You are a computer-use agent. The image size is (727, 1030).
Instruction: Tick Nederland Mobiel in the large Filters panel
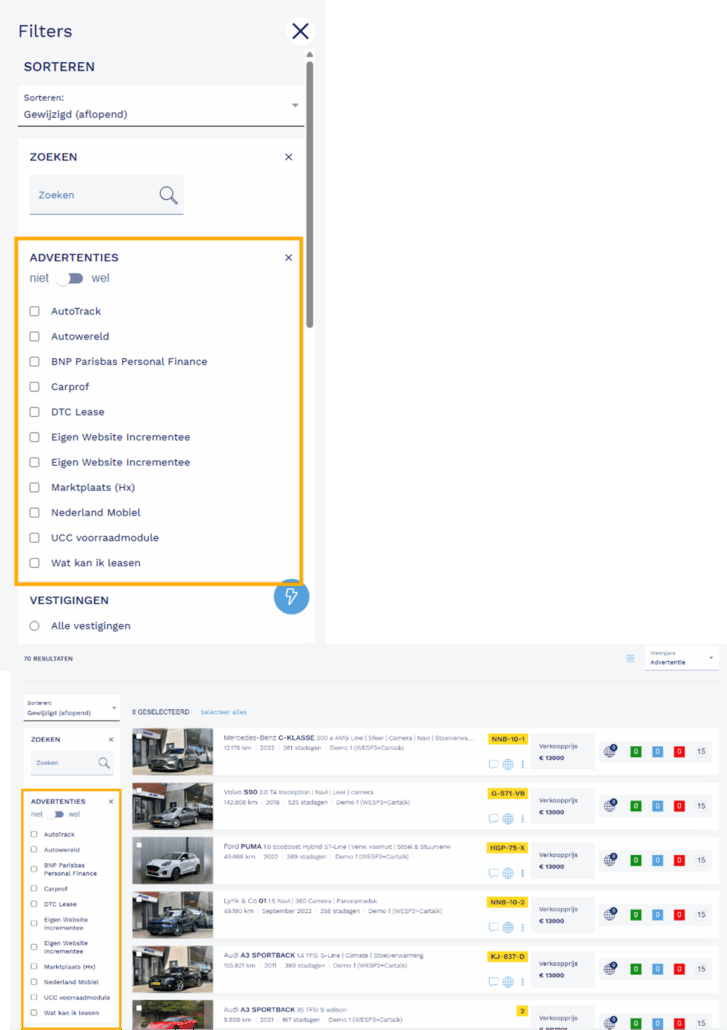point(35,512)
